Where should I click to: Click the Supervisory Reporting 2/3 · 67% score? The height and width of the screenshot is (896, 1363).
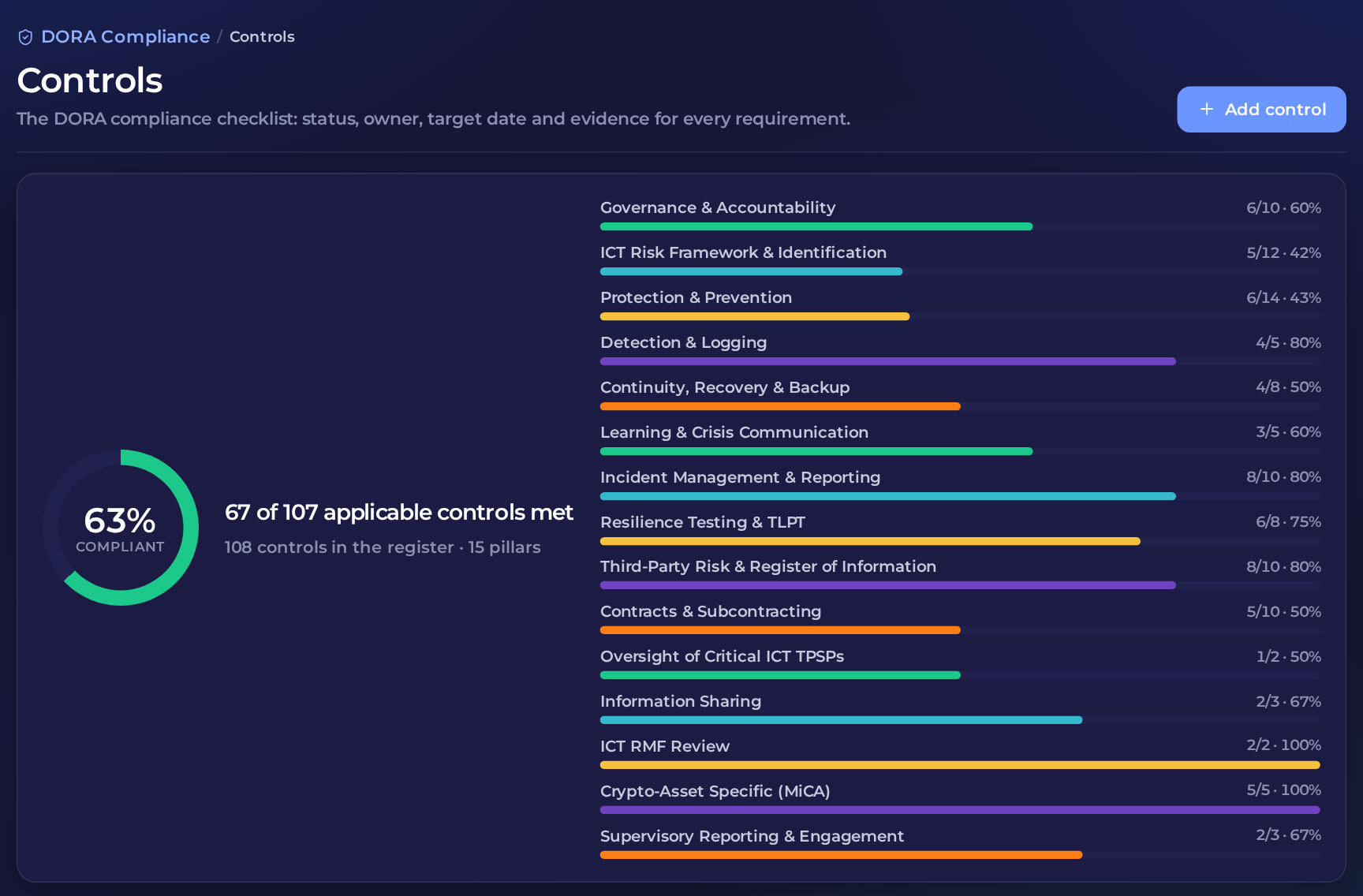1288,835
